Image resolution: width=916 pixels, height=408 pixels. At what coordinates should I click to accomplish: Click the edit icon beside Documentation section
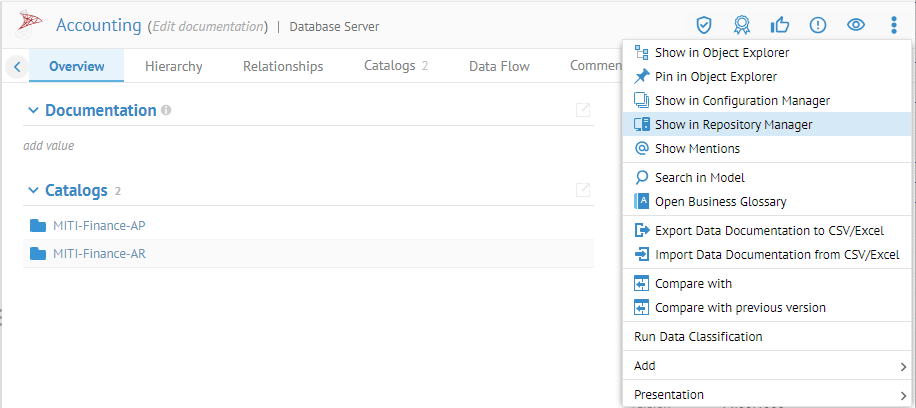tap(583, 110)
